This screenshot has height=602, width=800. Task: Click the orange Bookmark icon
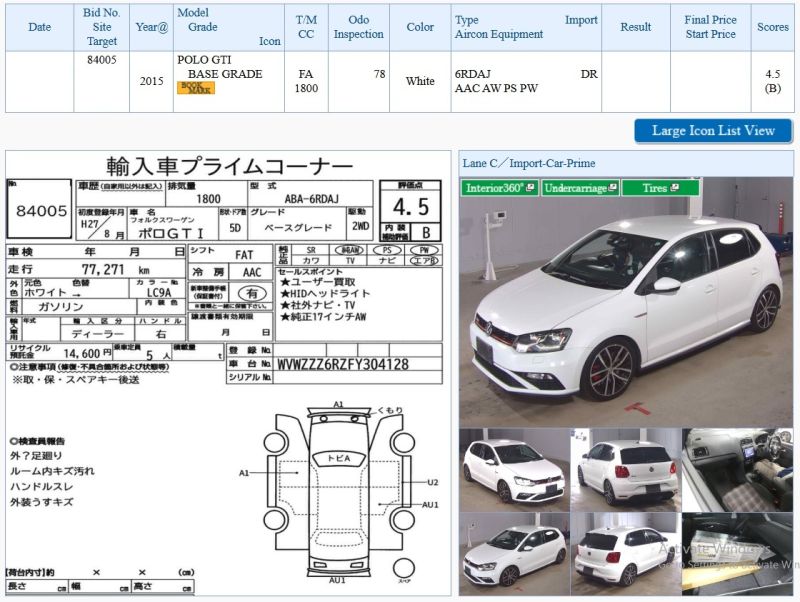coord(195,88)
